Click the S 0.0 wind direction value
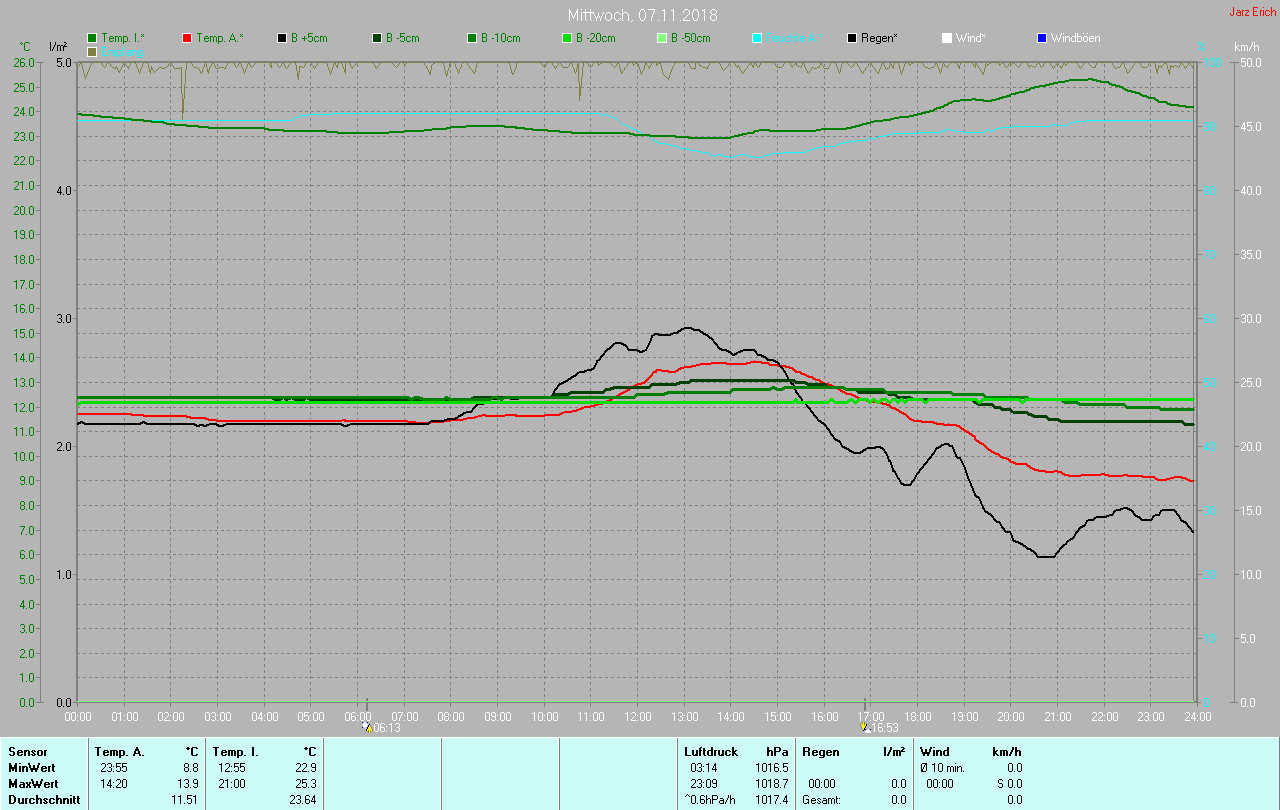This screenshot has width=1280, height=810. (1009, 783)
